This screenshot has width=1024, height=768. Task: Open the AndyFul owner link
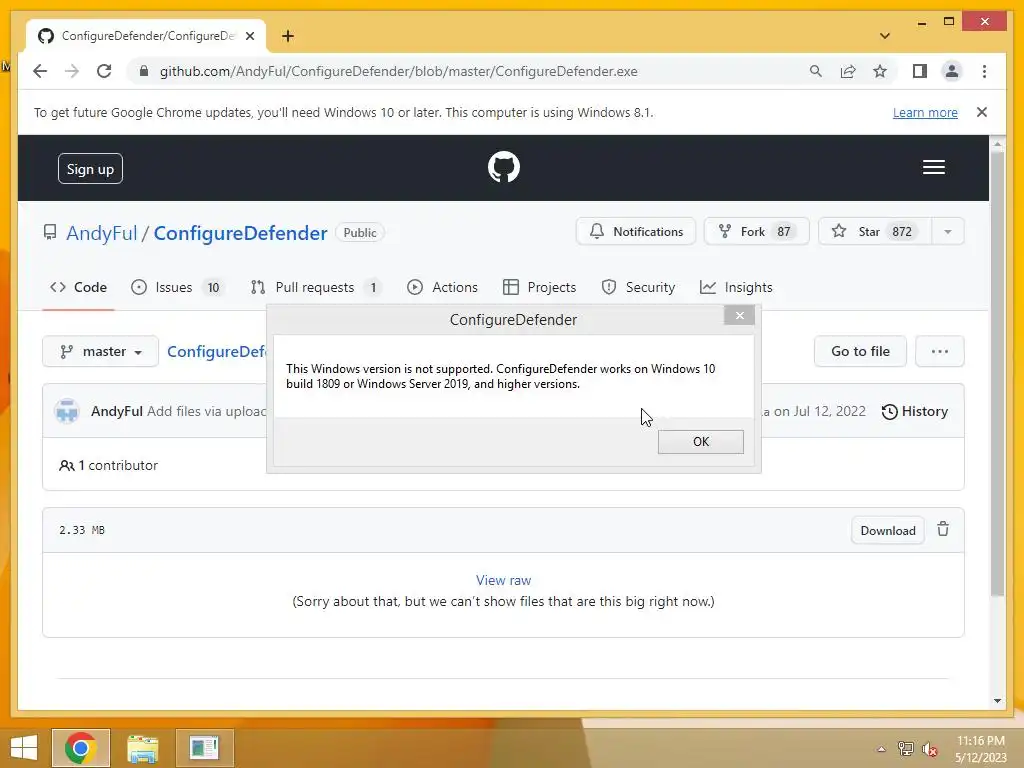pos(102,233)
